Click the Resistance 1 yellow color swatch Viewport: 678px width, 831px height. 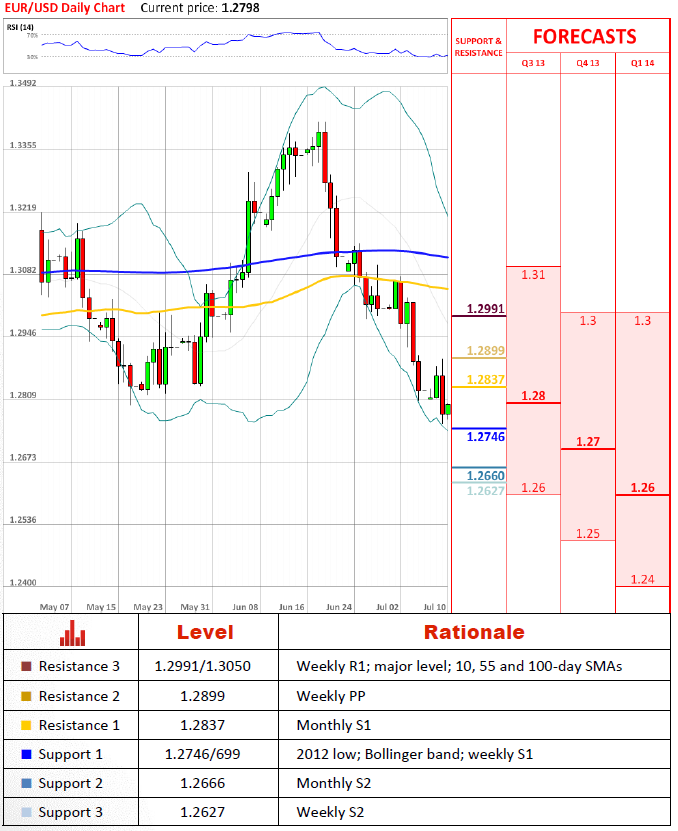point(26,725)
